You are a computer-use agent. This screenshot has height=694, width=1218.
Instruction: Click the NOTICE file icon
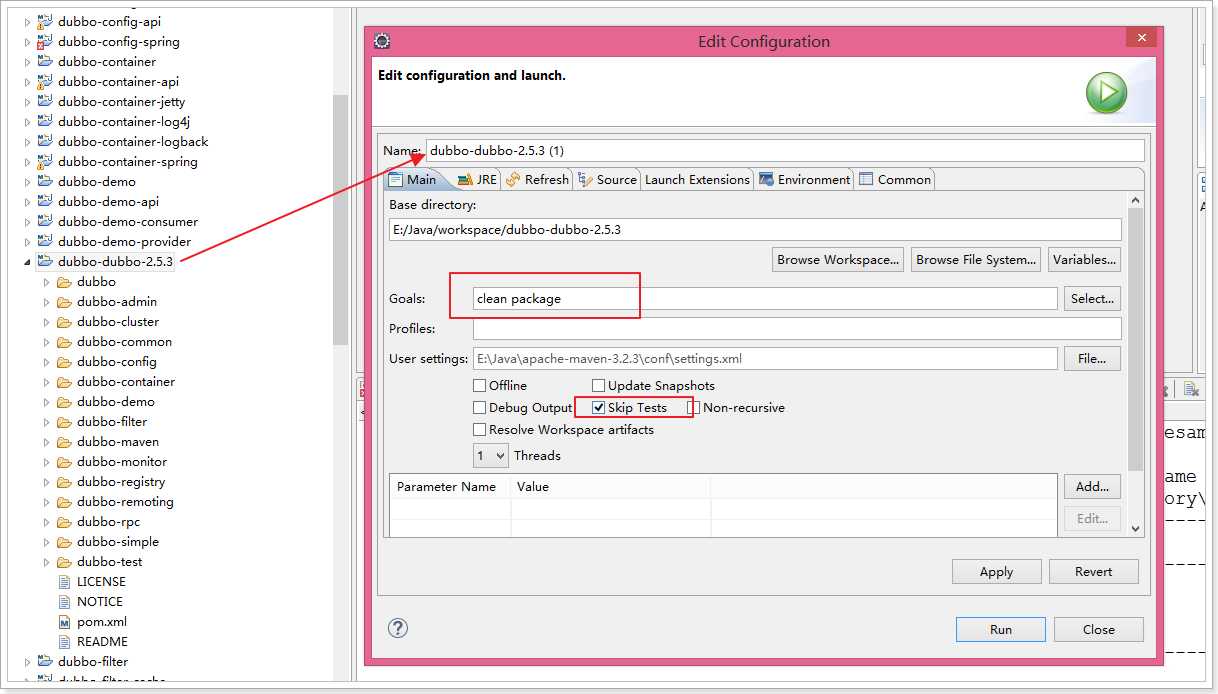[x=64, y=601]
